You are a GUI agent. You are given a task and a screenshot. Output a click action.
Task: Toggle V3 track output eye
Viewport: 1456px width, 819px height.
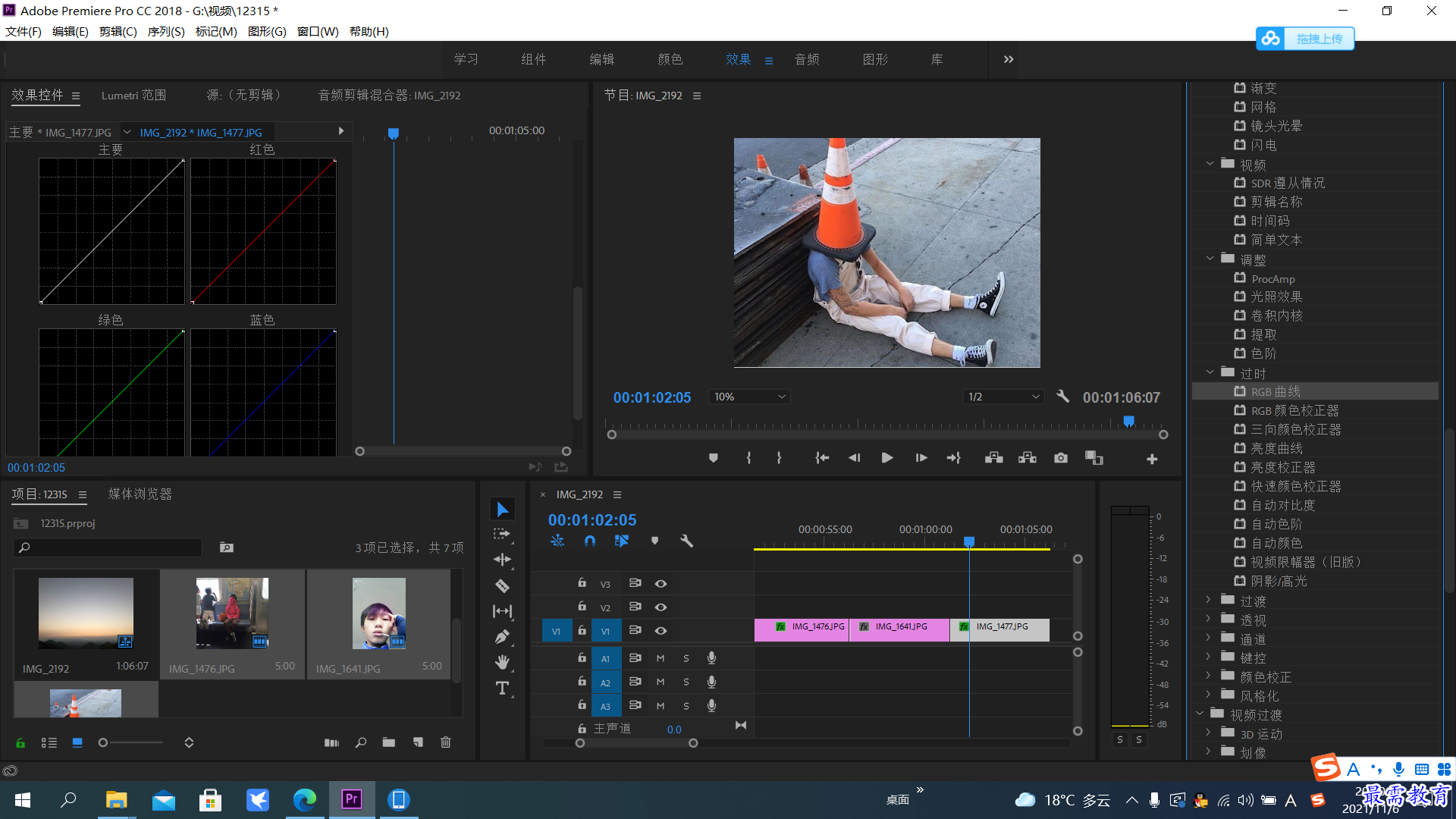pyautogui.click(x=661, y=584)
